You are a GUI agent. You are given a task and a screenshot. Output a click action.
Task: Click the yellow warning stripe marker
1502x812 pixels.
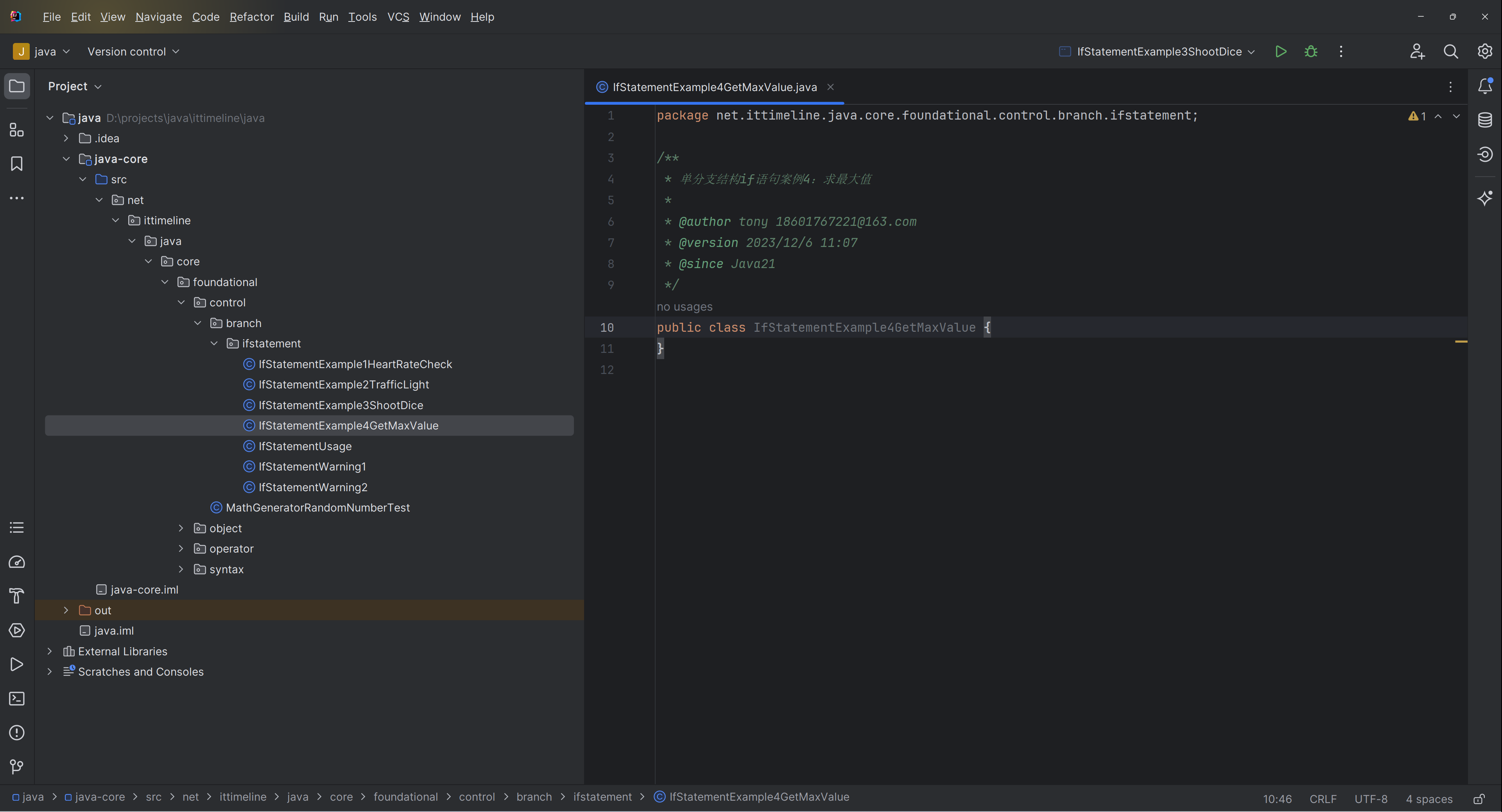coord(1461,342)
